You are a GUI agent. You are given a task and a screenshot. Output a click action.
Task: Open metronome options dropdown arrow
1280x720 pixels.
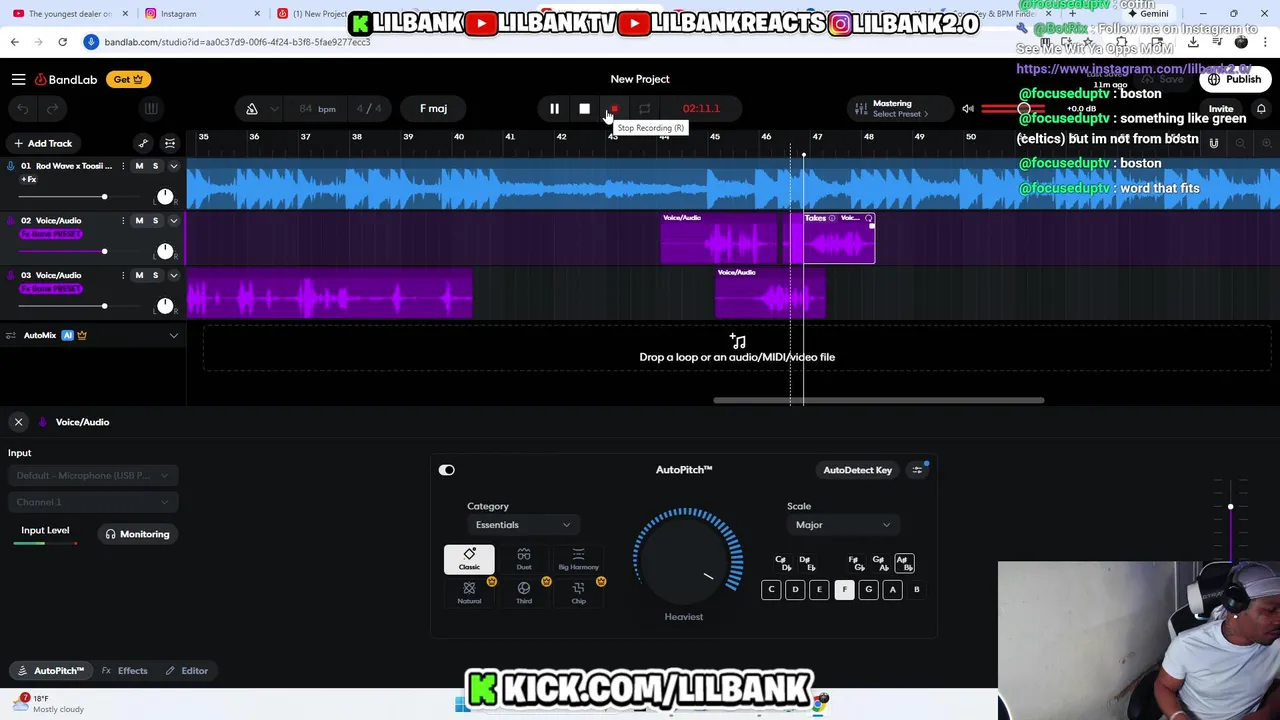pyautogui.click(x=276, y=108)
